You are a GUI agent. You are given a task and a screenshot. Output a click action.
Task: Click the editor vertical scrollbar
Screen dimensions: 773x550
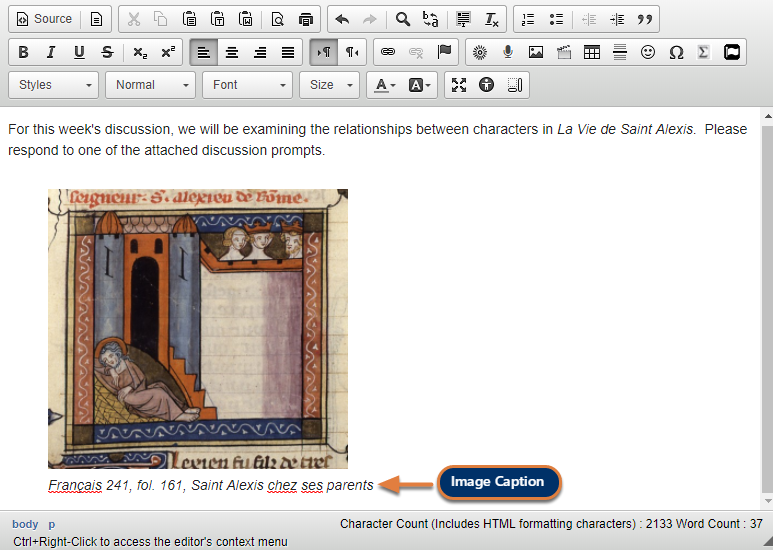tap(768, 308)
